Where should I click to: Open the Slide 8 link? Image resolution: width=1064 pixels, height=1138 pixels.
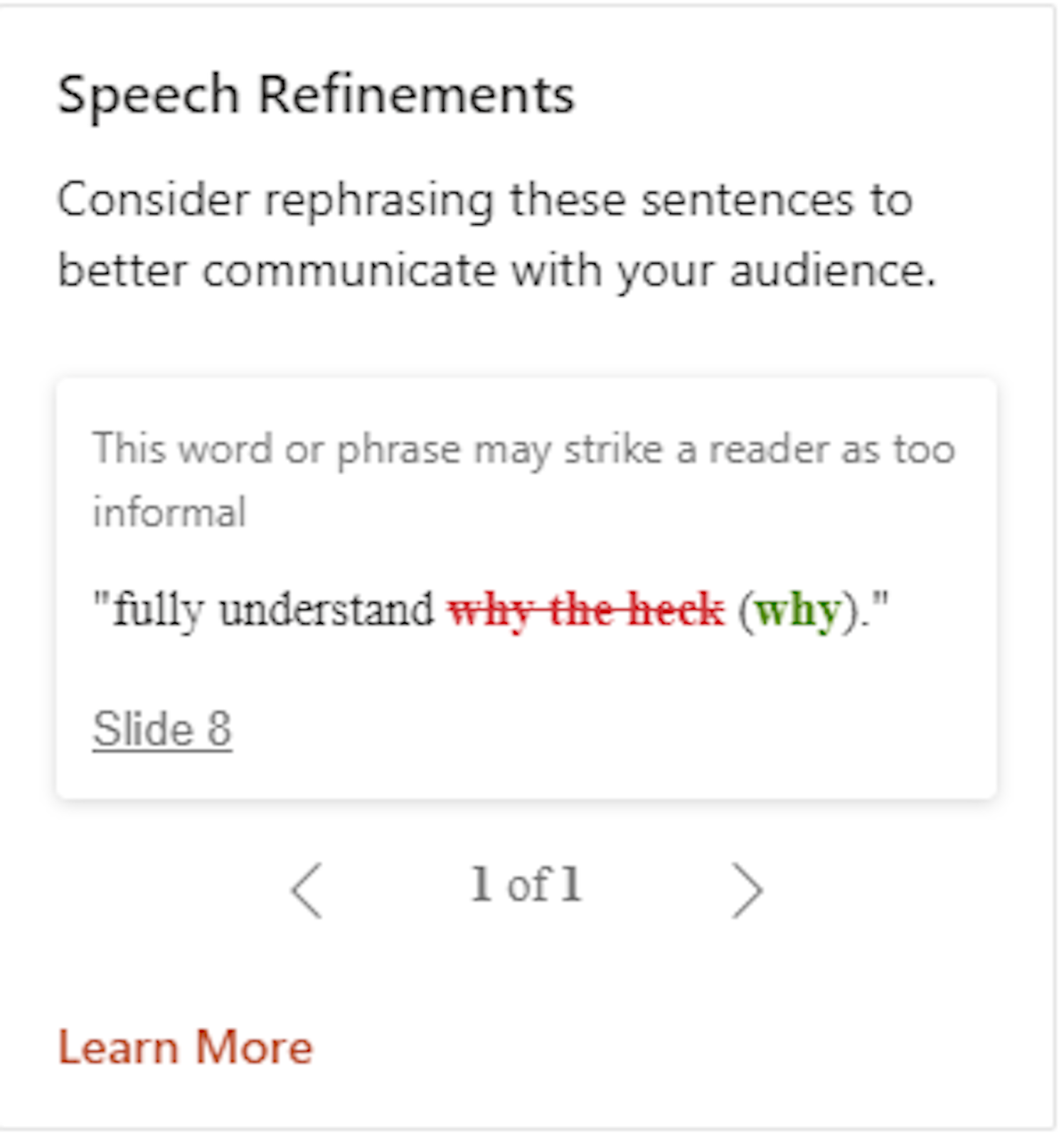tap(162, 729)
